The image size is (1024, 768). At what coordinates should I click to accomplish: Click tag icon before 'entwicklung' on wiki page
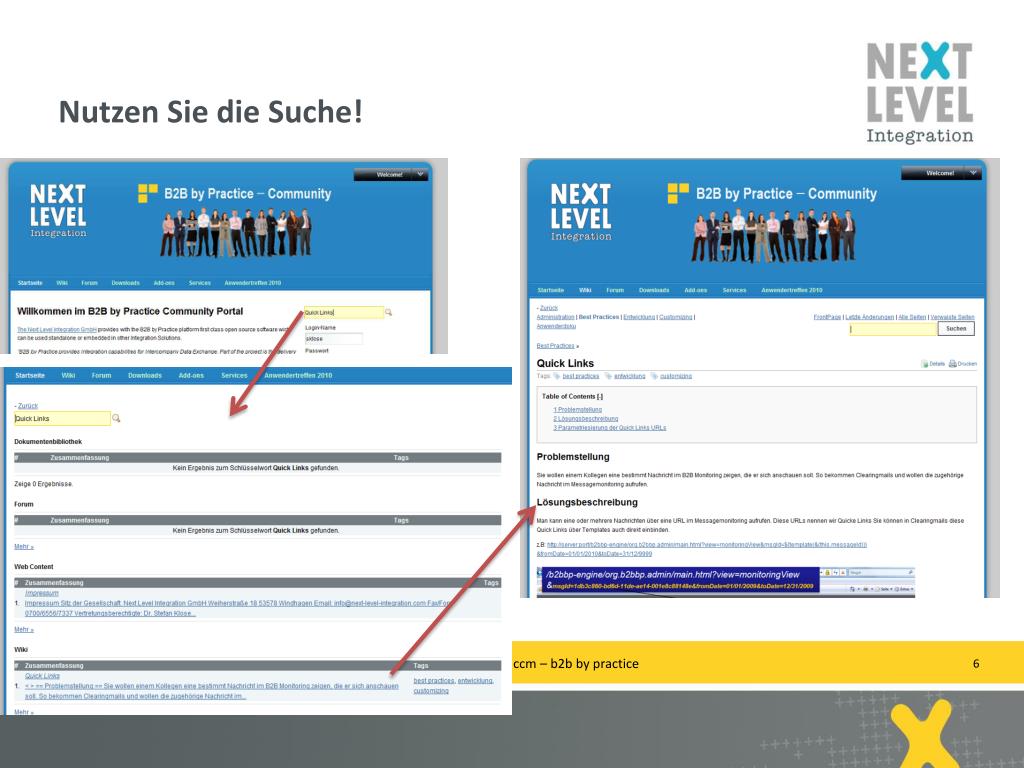tap(609, 376)
